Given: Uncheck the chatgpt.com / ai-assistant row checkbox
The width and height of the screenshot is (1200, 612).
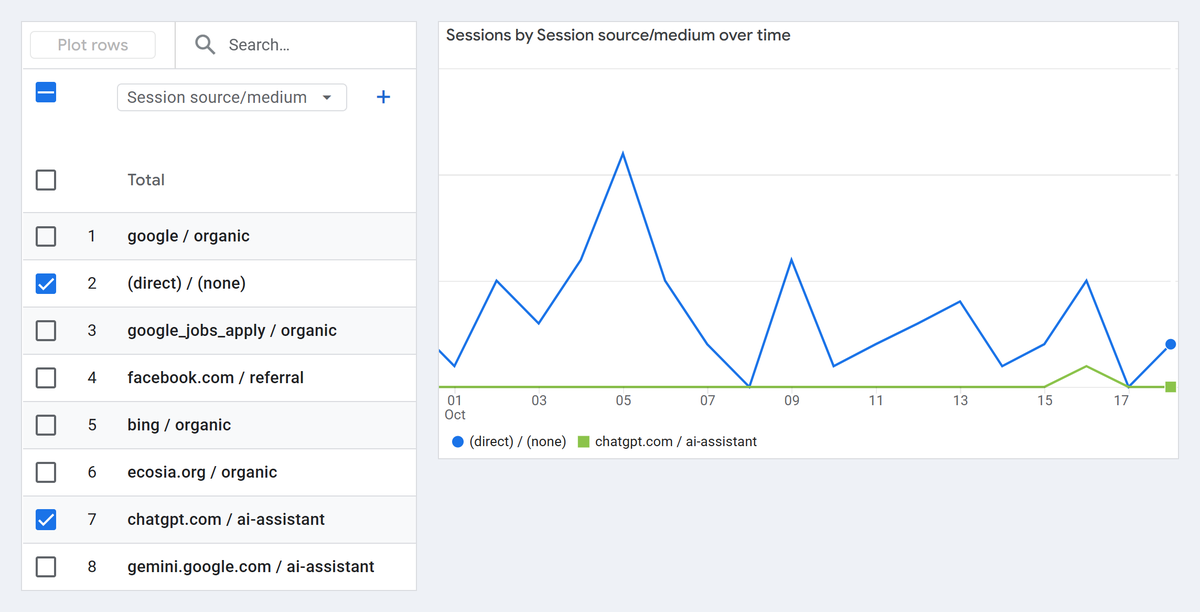Looking at the screenshot, I should click(x=46, y=519).
